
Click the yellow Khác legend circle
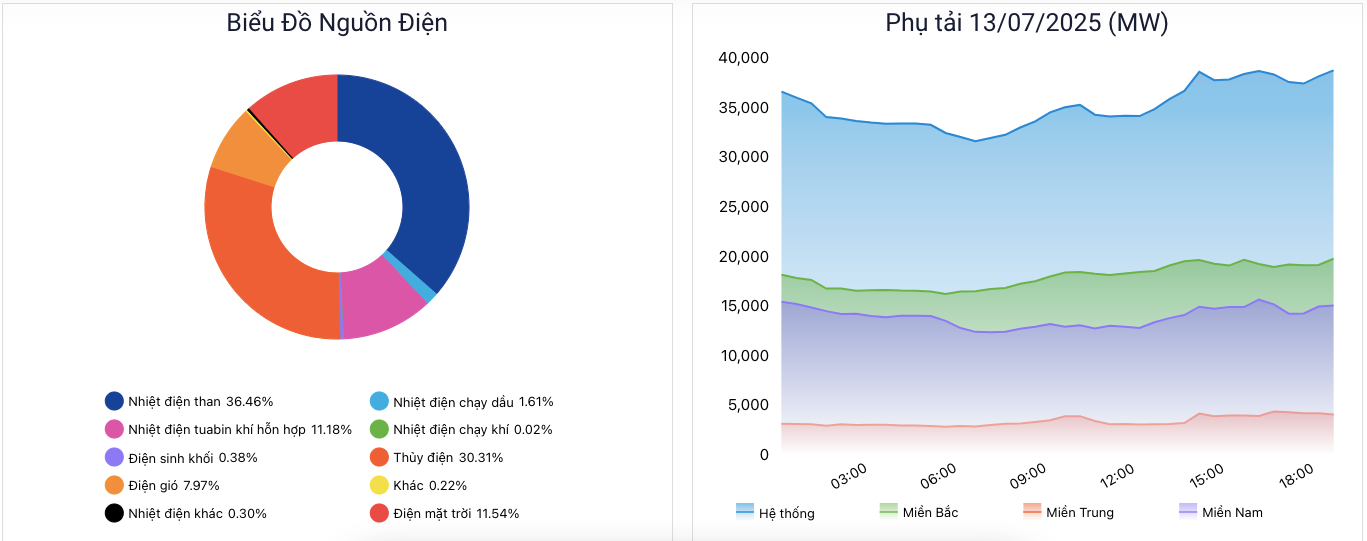pyautogui.click(x=379, y=485)
